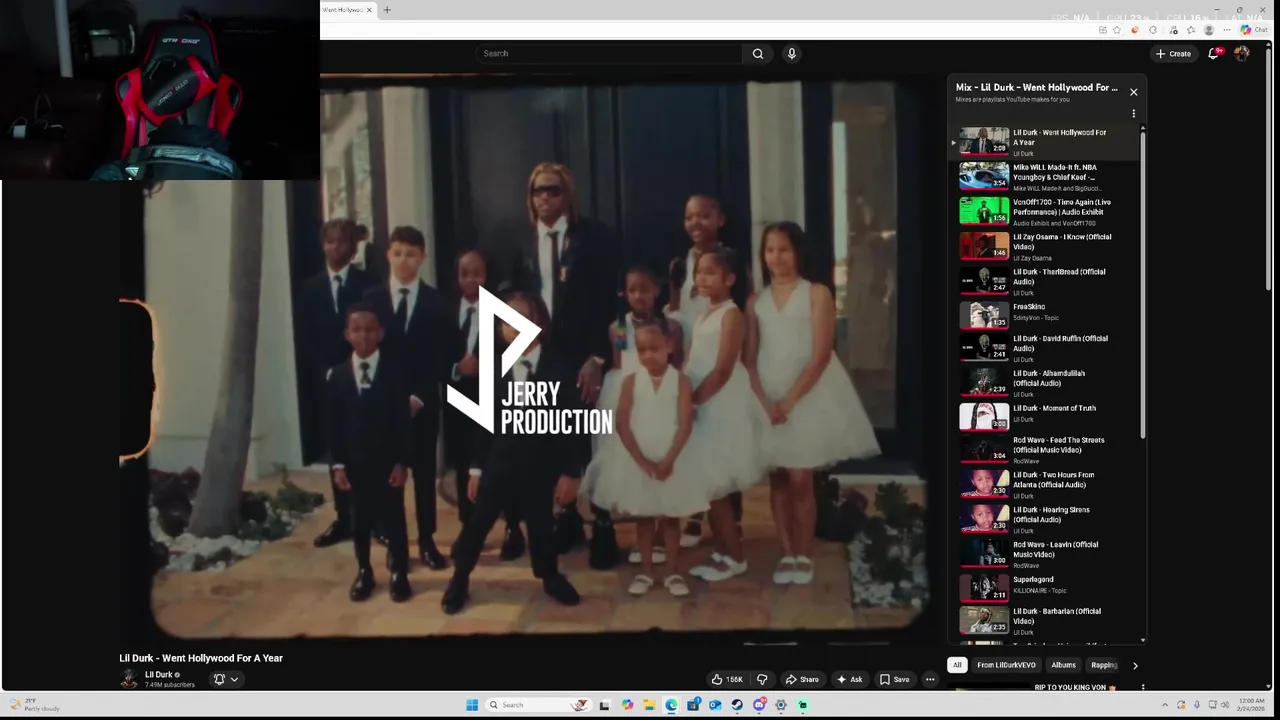Click into the YouTube search field
The height and width of the screenshot is (720, 1280).
click(x=609, y=54)
